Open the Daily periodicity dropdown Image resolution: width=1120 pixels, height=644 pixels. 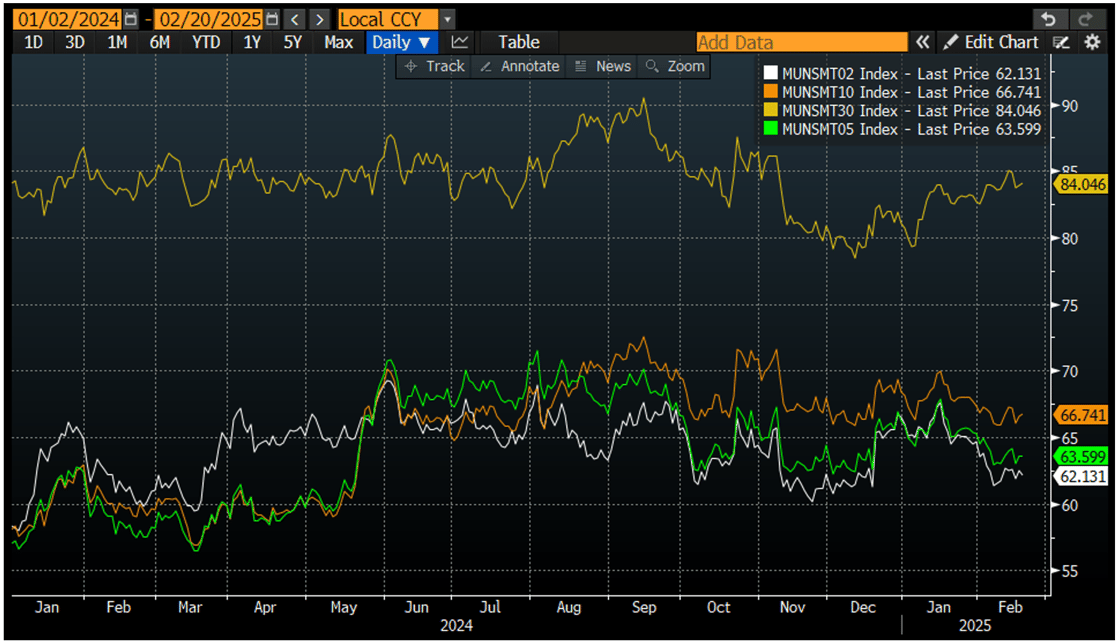coord(400,42)
